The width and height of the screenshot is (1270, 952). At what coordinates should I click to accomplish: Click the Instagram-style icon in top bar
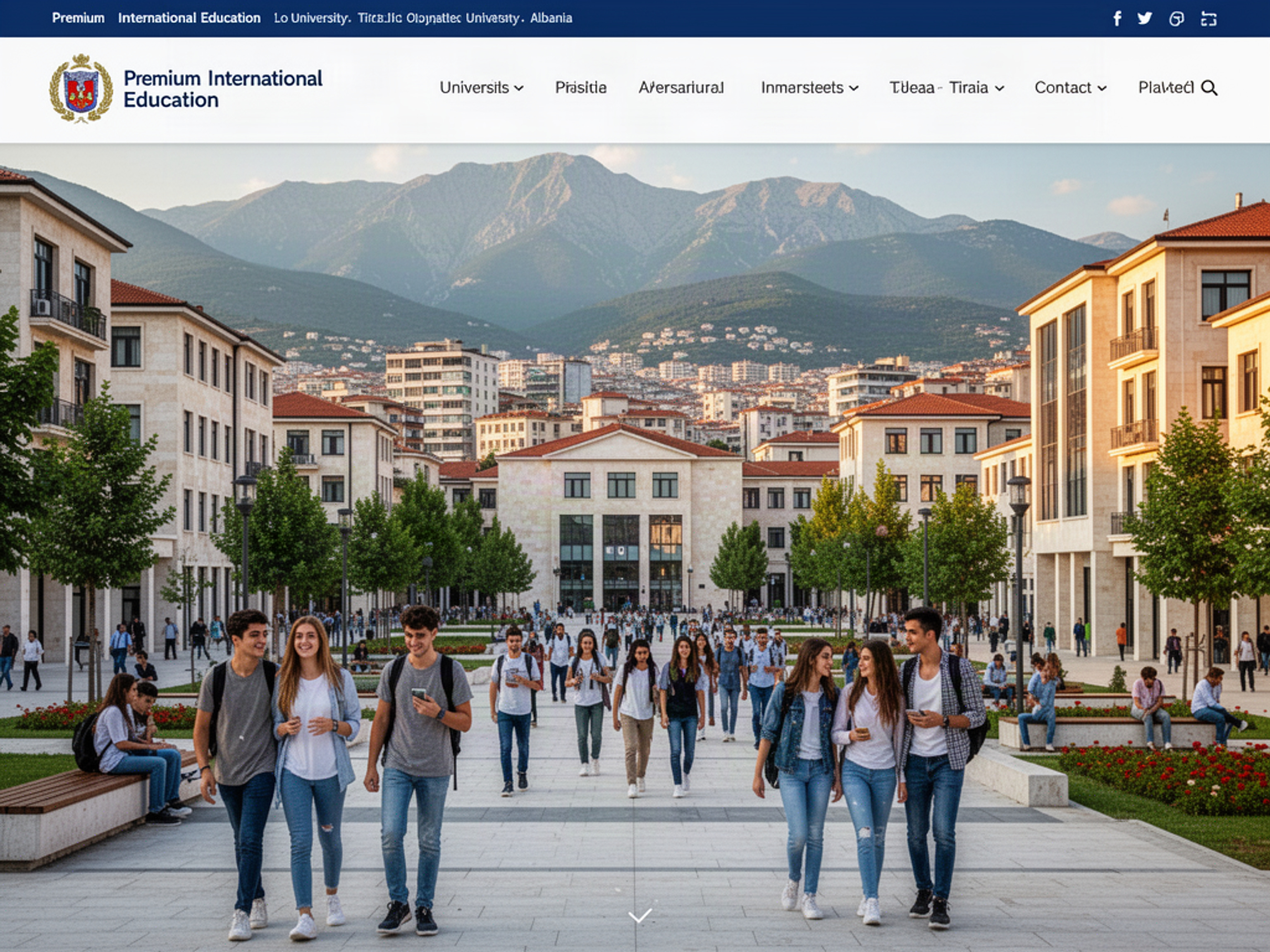click(x=1177, y=19)
